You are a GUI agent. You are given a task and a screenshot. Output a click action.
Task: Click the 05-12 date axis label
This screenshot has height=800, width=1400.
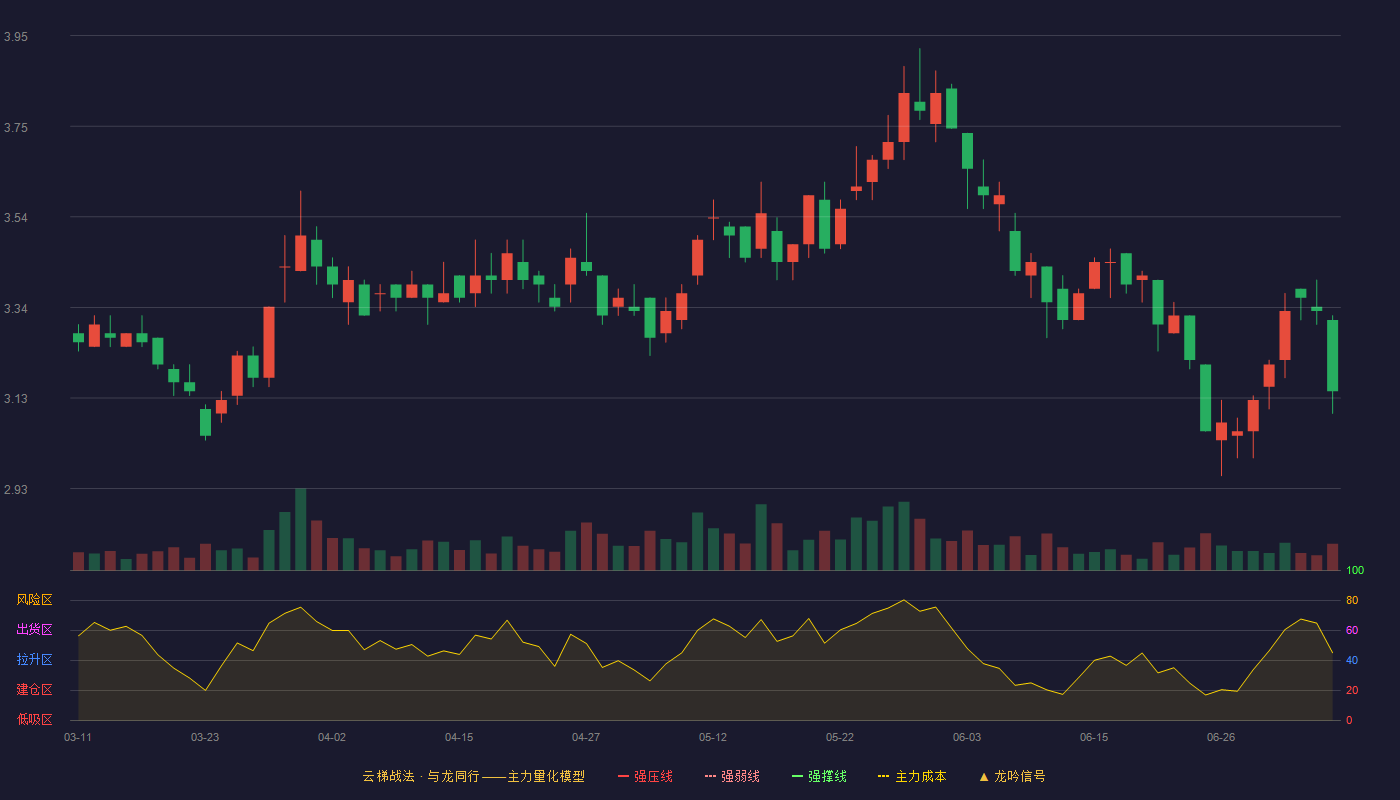pos(713,737)
